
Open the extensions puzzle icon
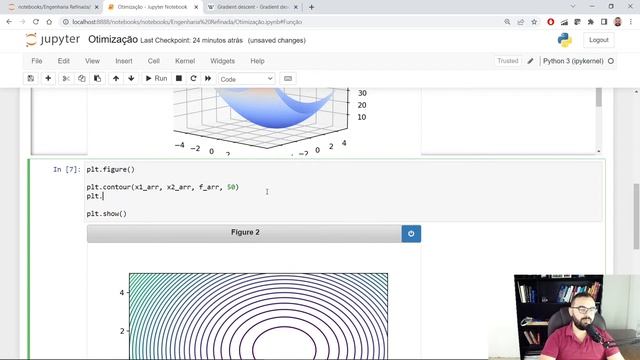(590, 22)
